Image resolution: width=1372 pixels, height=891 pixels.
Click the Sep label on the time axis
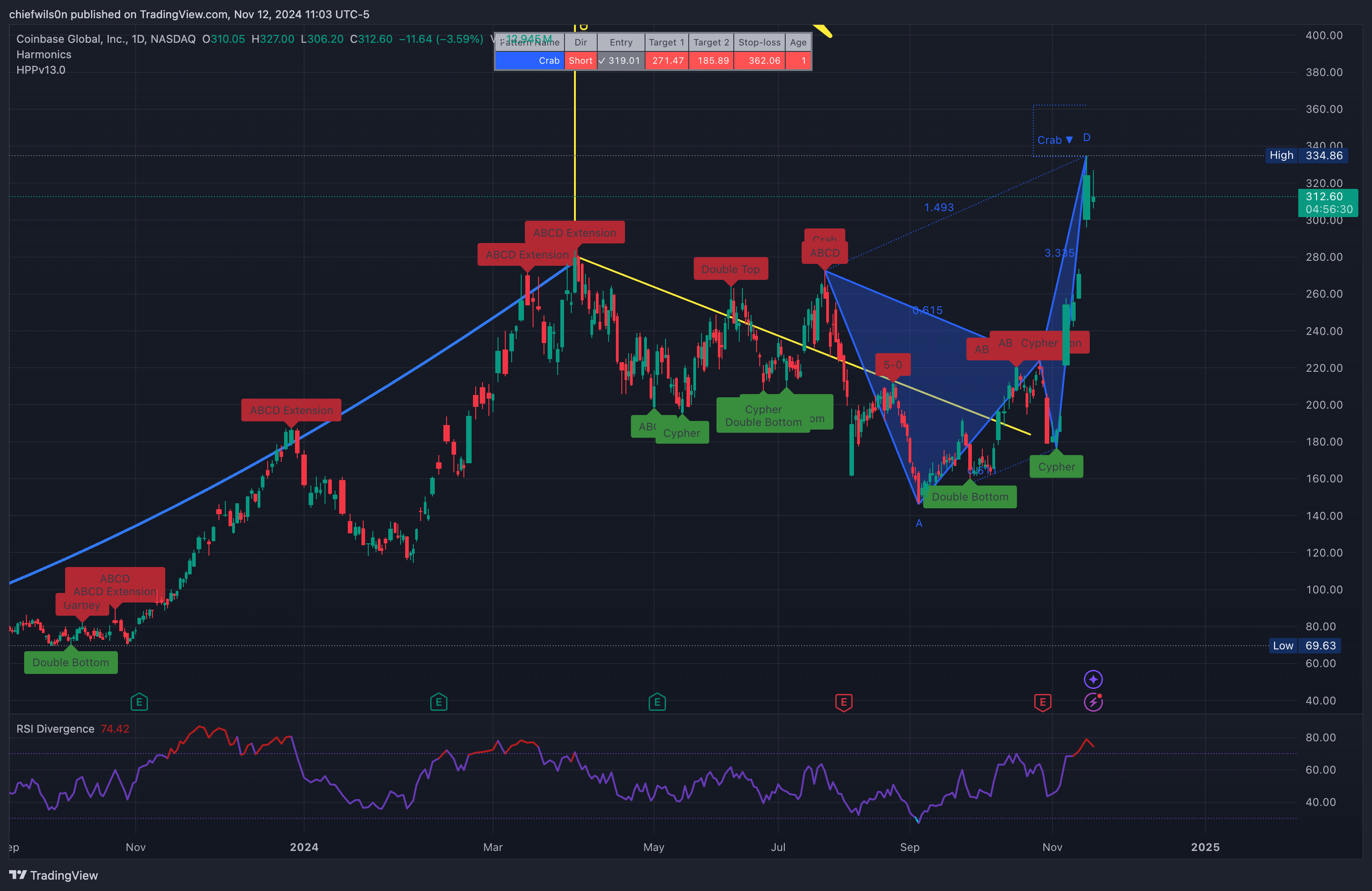pos(910,846)
